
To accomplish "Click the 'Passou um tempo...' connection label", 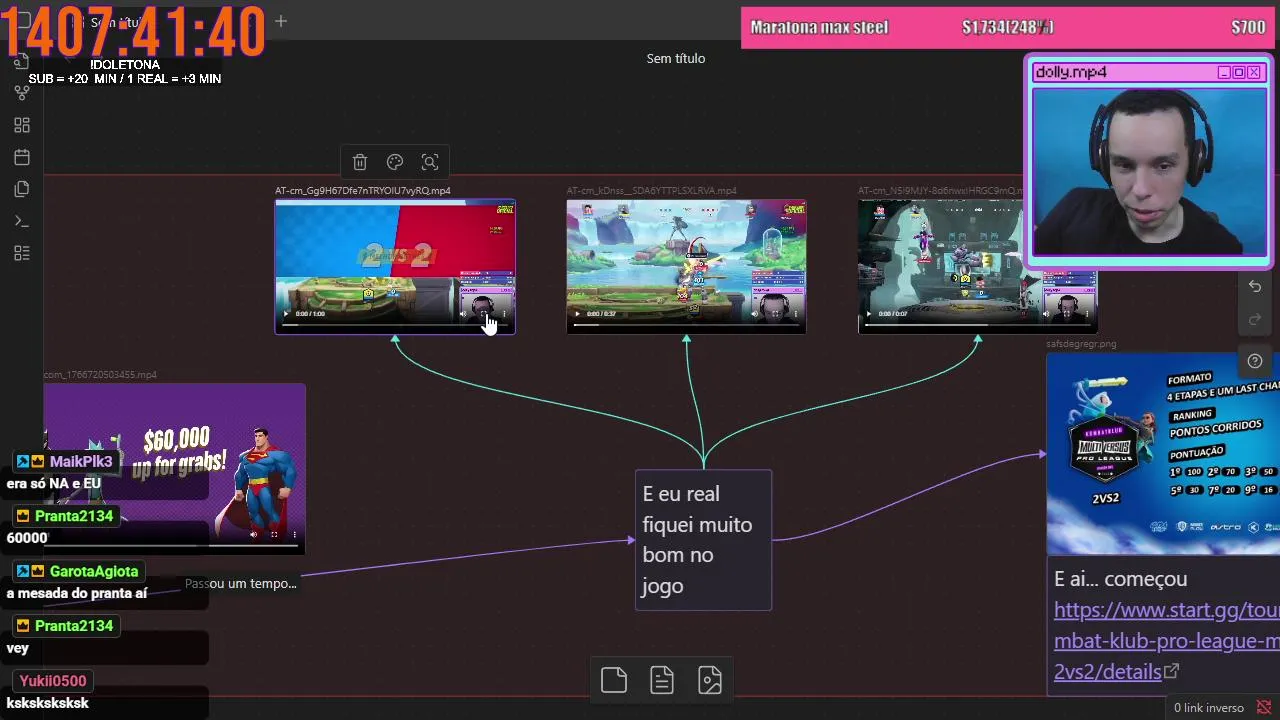I will pos(241,583).
